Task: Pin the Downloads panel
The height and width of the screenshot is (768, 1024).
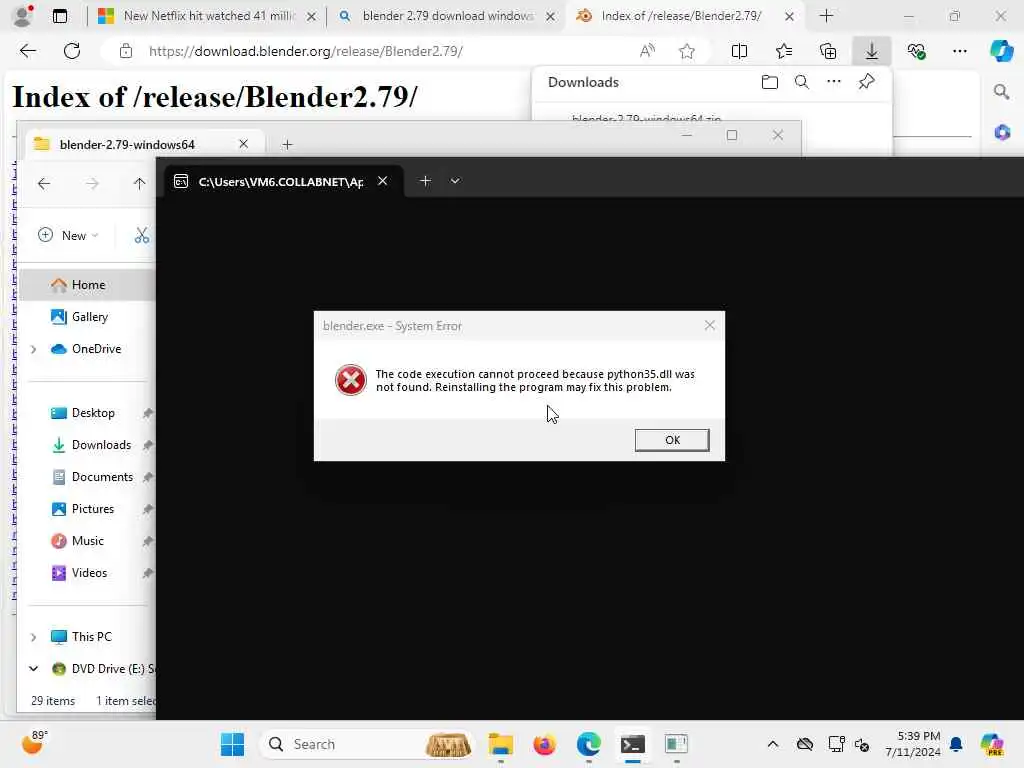Action: click(866, 82)
